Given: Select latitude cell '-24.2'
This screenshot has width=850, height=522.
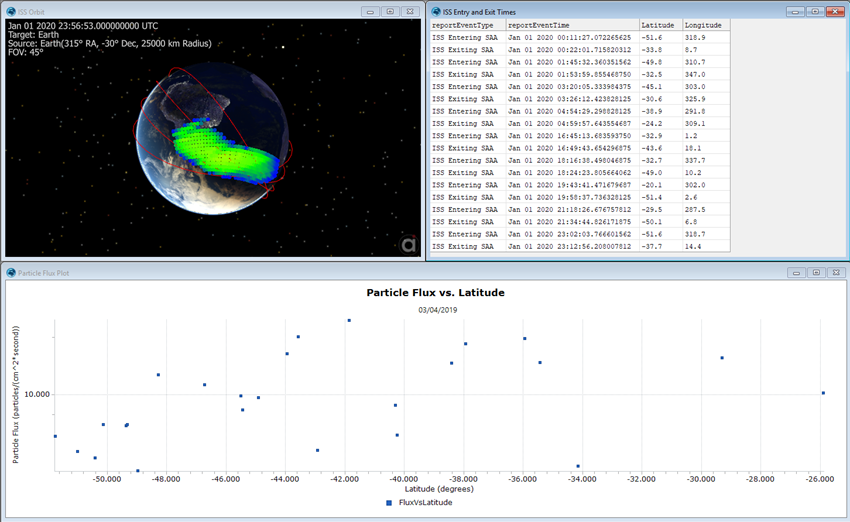Looking at the screenshot, I should click(661, 124).
